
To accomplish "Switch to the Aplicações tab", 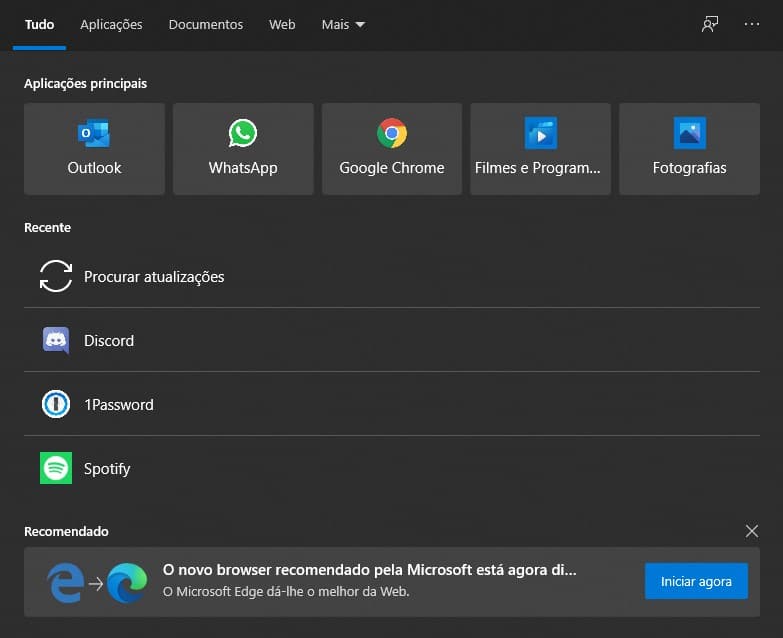I will click(111, 24).
